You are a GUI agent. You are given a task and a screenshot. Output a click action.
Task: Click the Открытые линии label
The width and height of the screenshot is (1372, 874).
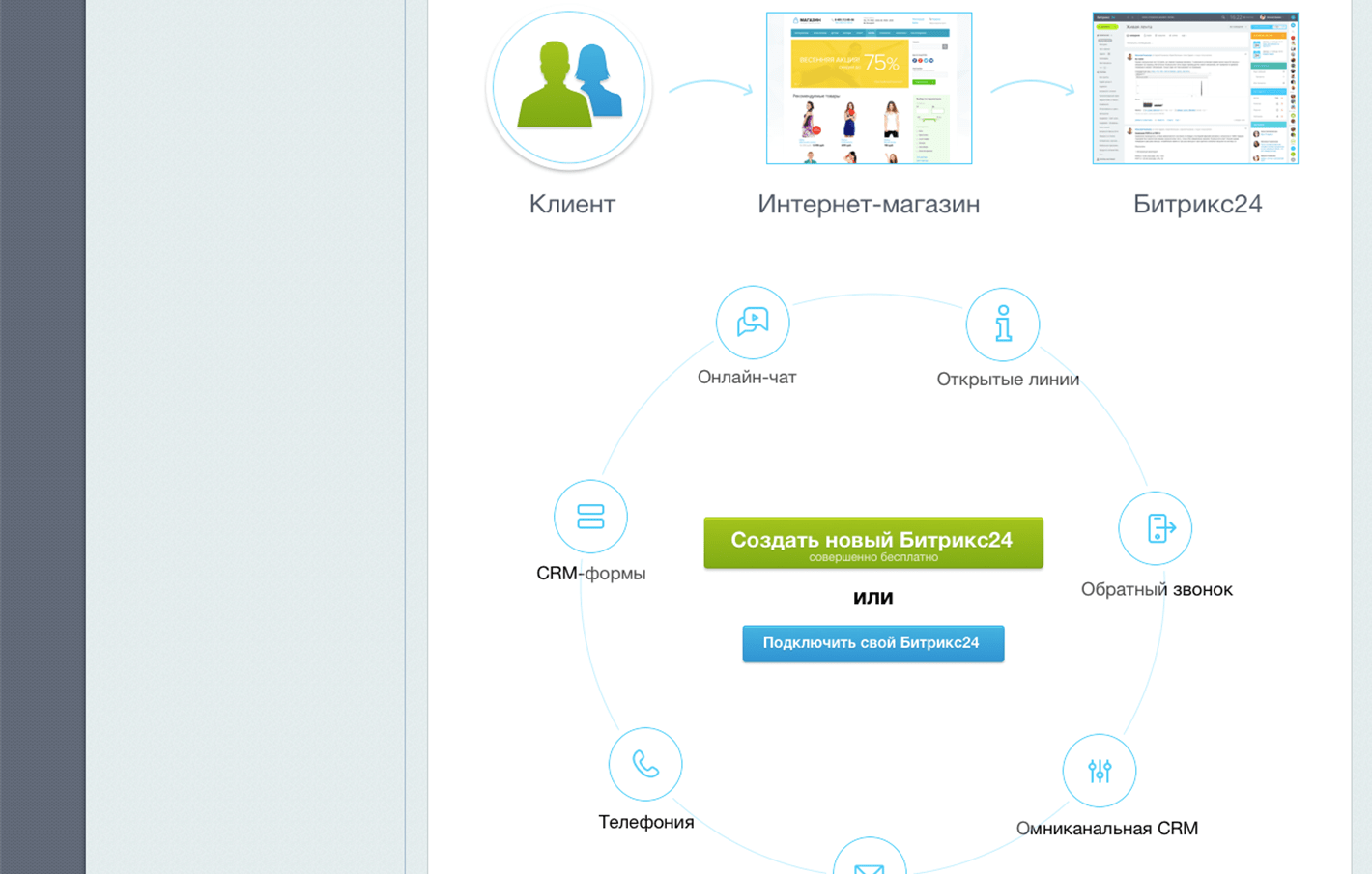click(x=1008, y=380)
